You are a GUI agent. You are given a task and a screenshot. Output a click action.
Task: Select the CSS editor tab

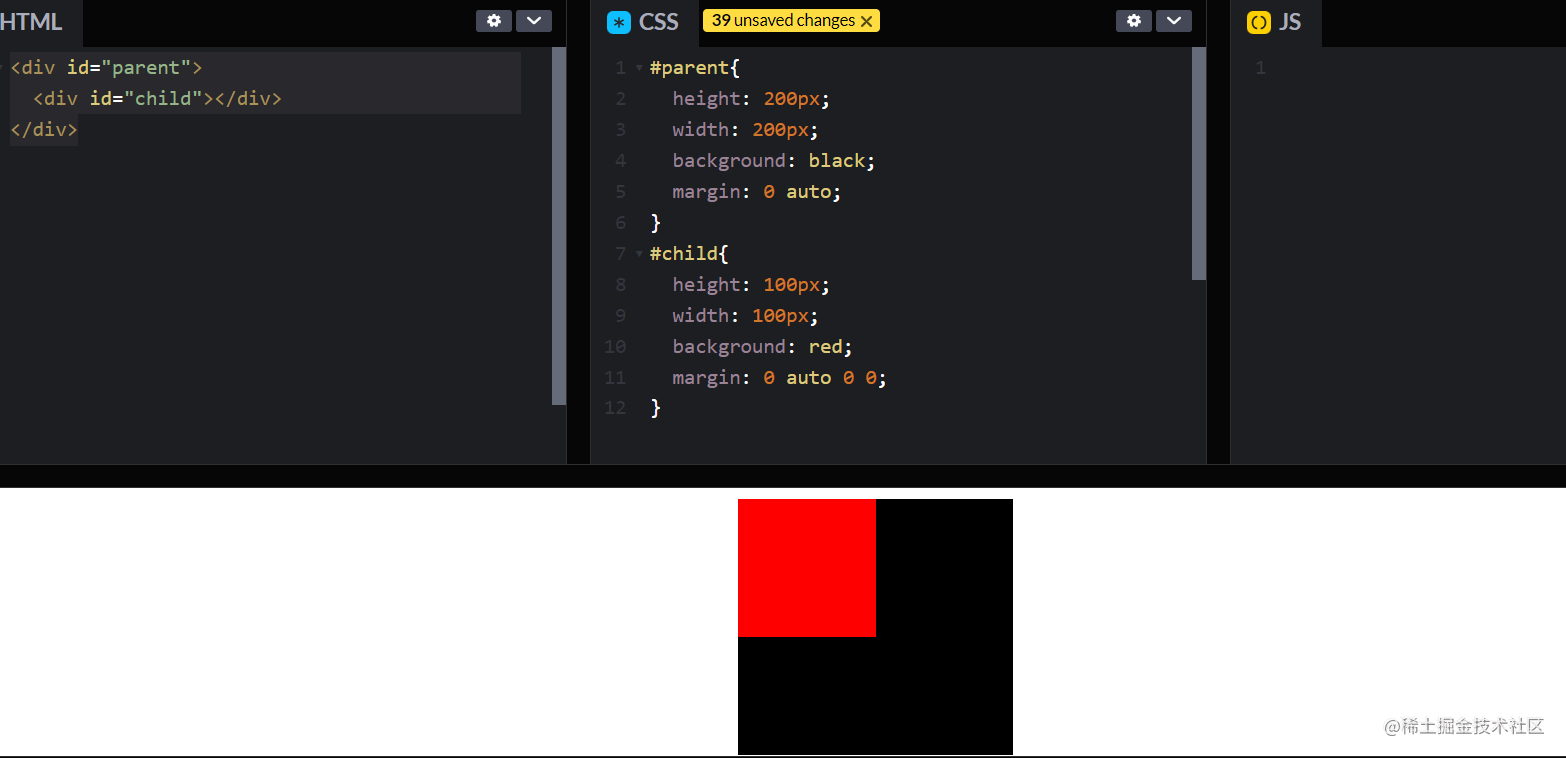click(644, 22)
